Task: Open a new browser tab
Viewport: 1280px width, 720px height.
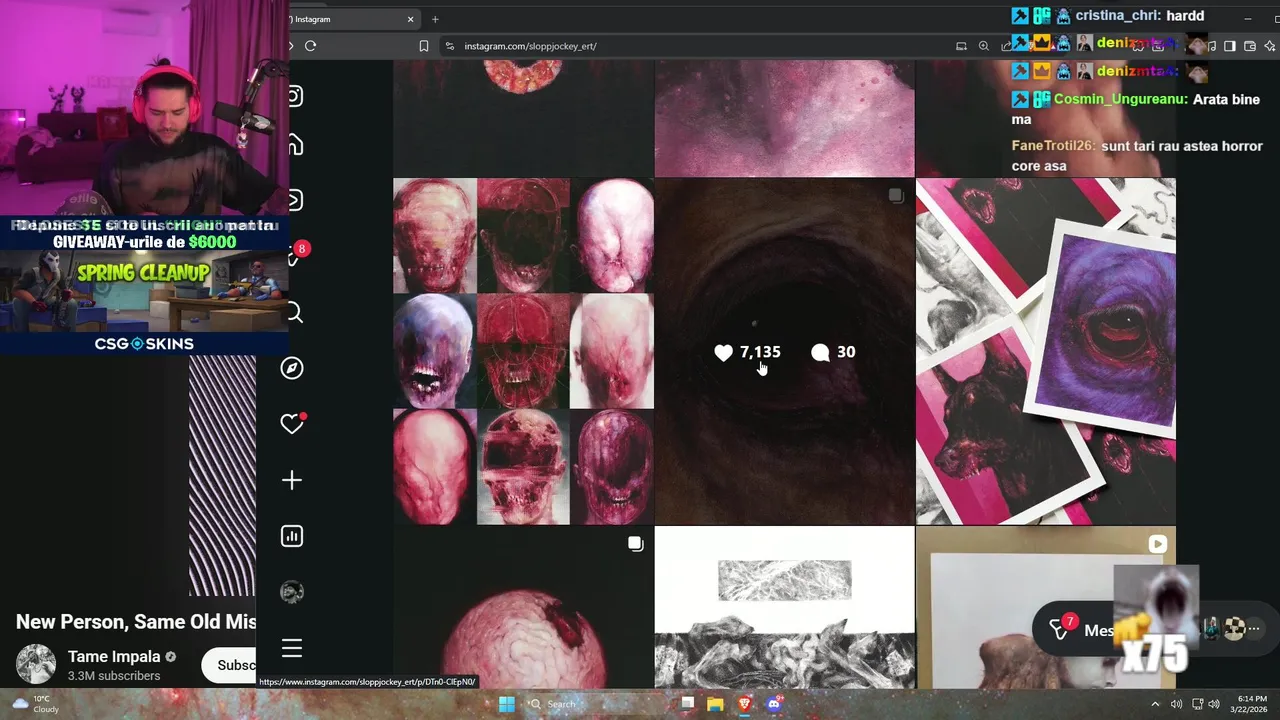Action: (x=435, y=19)
